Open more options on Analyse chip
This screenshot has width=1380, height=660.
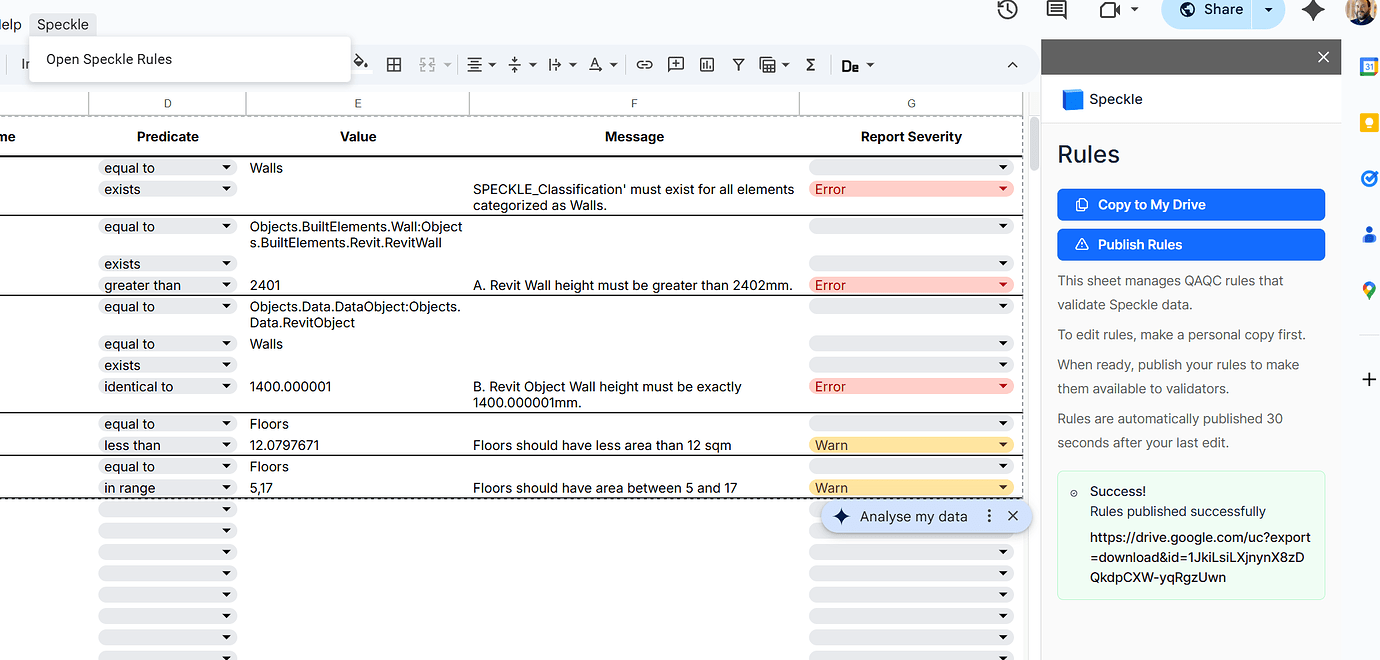989,517
